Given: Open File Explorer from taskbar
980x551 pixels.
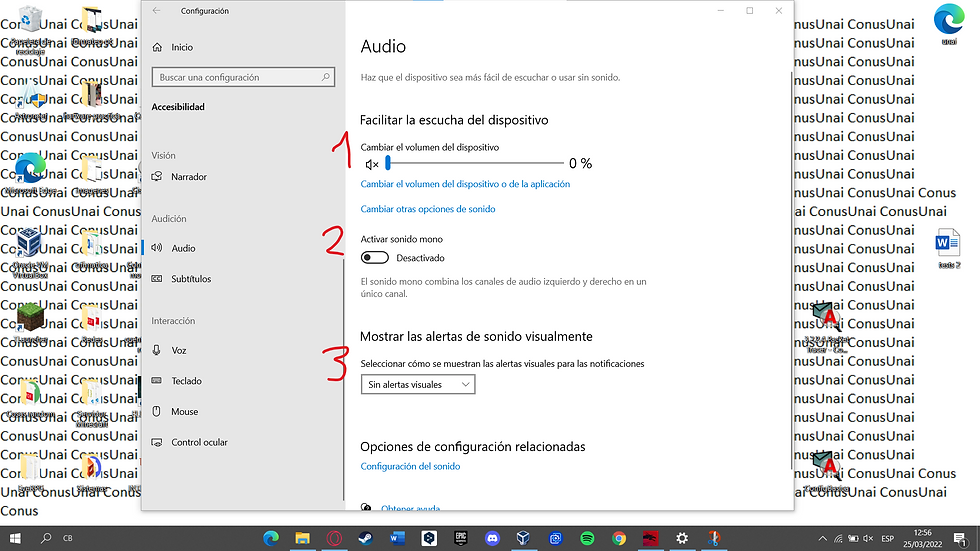Looking at the screenshot, I should point(302,538).
